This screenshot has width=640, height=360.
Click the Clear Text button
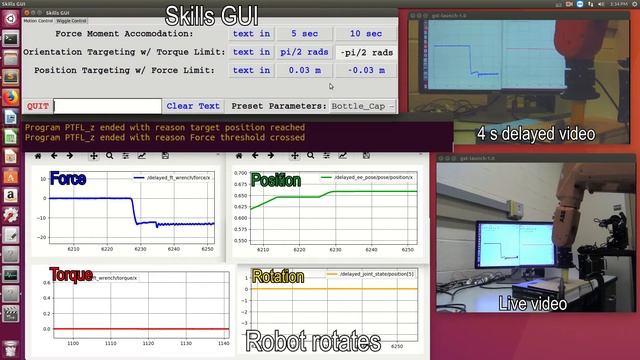tap(193, 106)
